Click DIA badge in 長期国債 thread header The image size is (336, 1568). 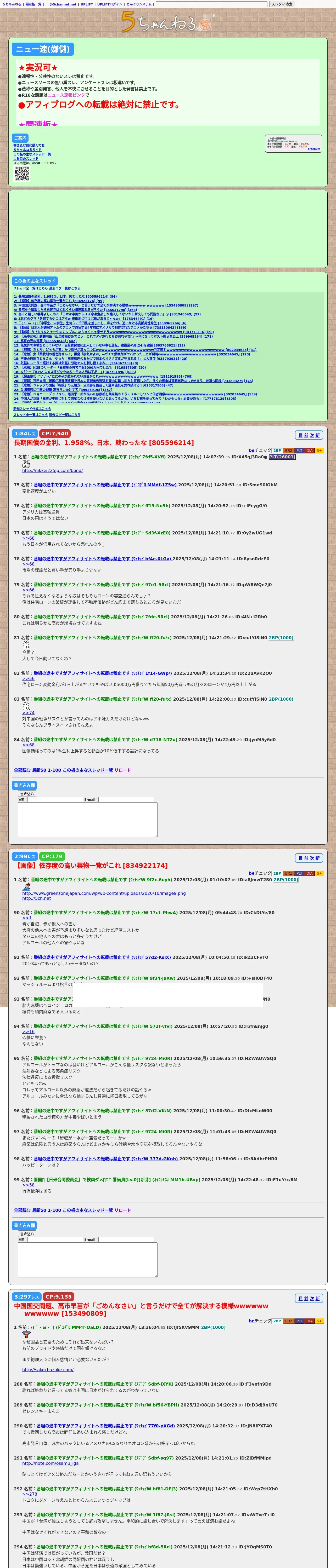tap(310, 451)
